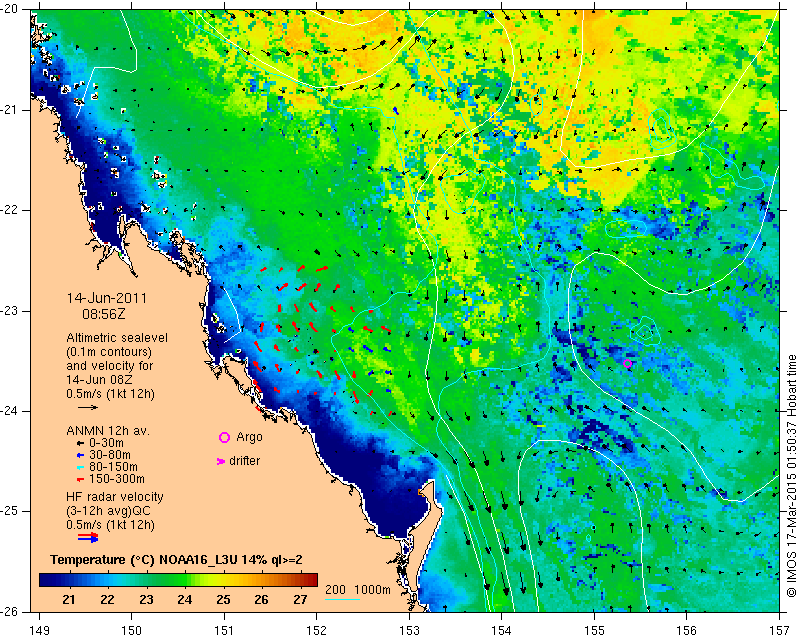Click the '150-300m' depth label

point(117,479)
